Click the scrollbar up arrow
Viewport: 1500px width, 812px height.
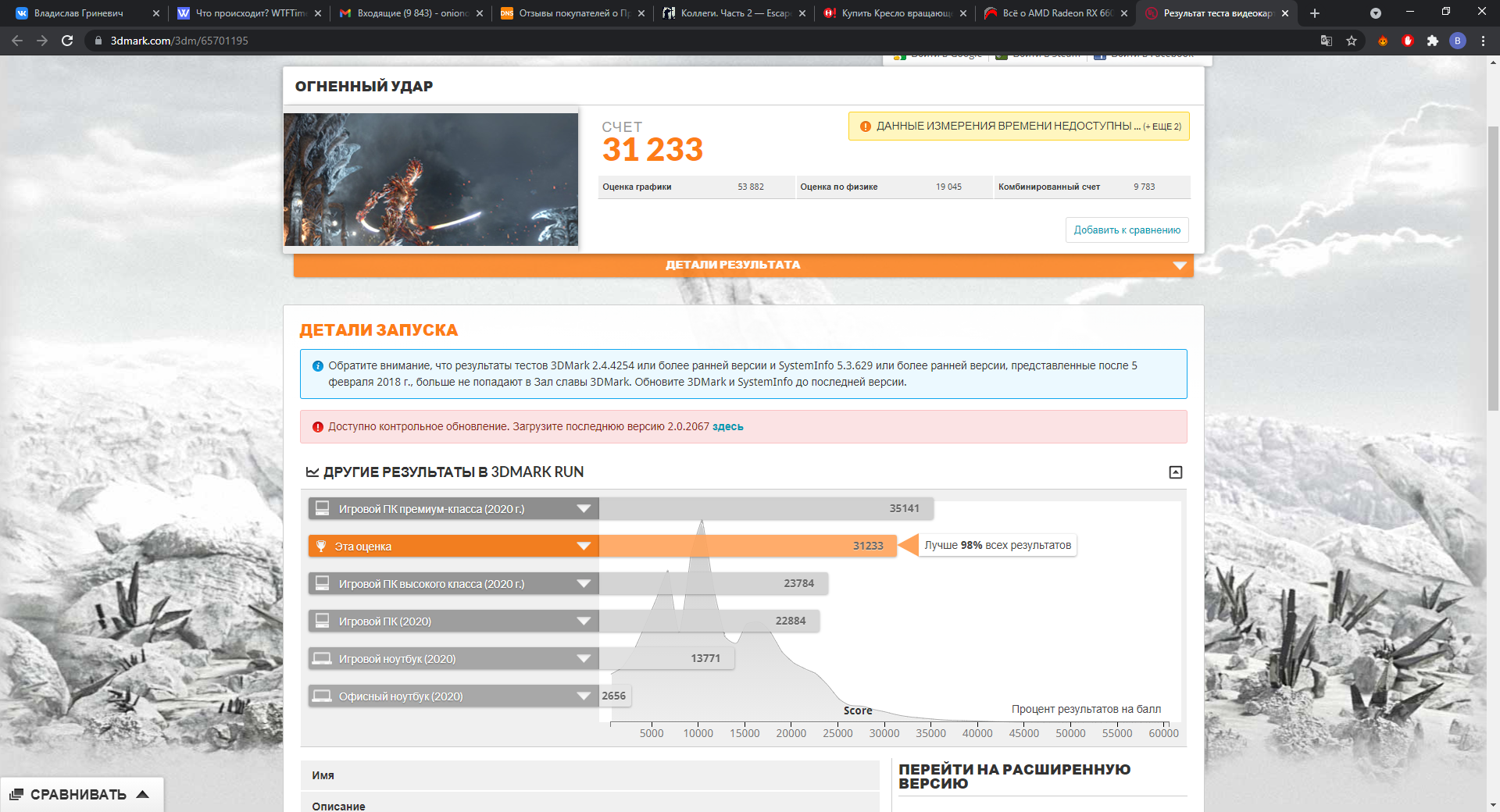pos(1493,62)
